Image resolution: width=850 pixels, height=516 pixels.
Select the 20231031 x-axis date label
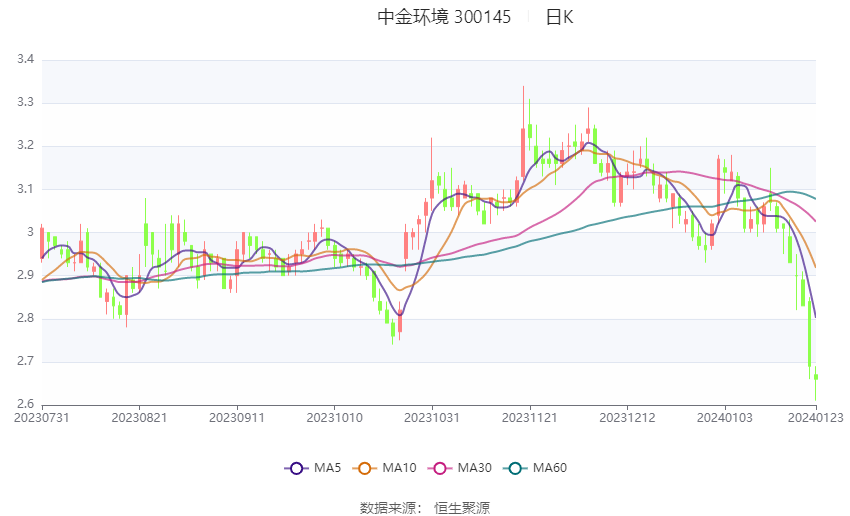pyautogui.click(x=432, y=416)
